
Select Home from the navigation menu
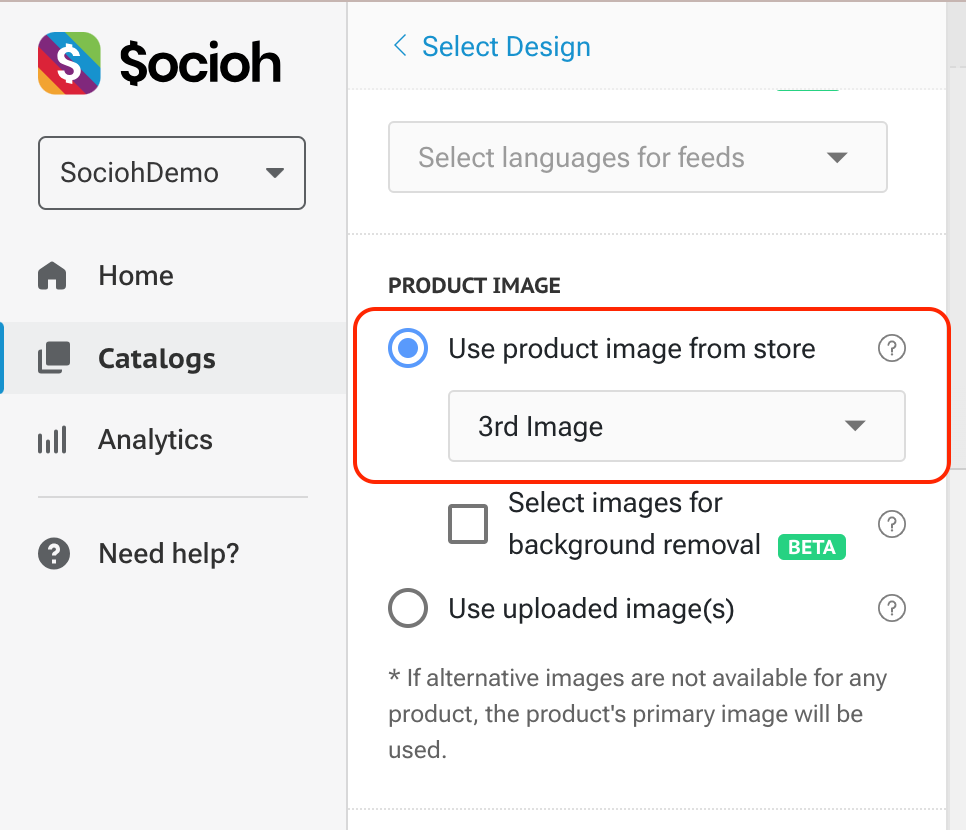[135, 275]
